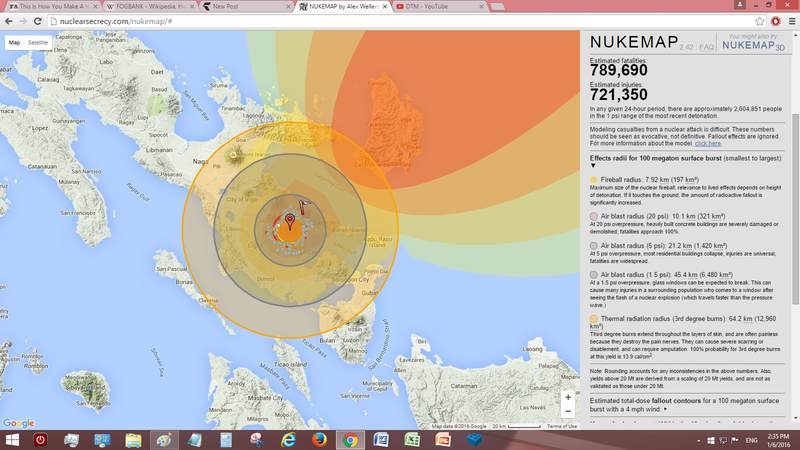This screenshot has width=800, height=450.
Task: Close the DTM YouTube tab
Action: (481, 7)
